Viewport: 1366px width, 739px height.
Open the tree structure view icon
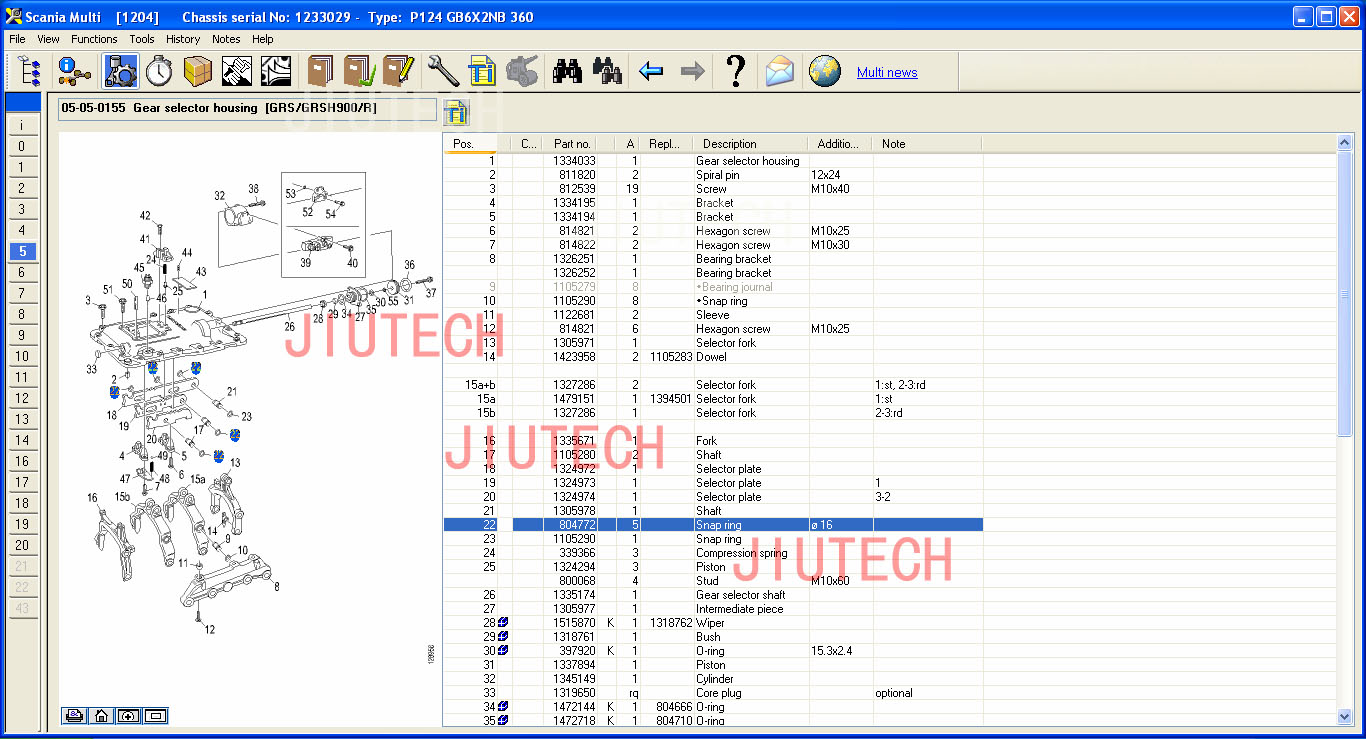29,71
